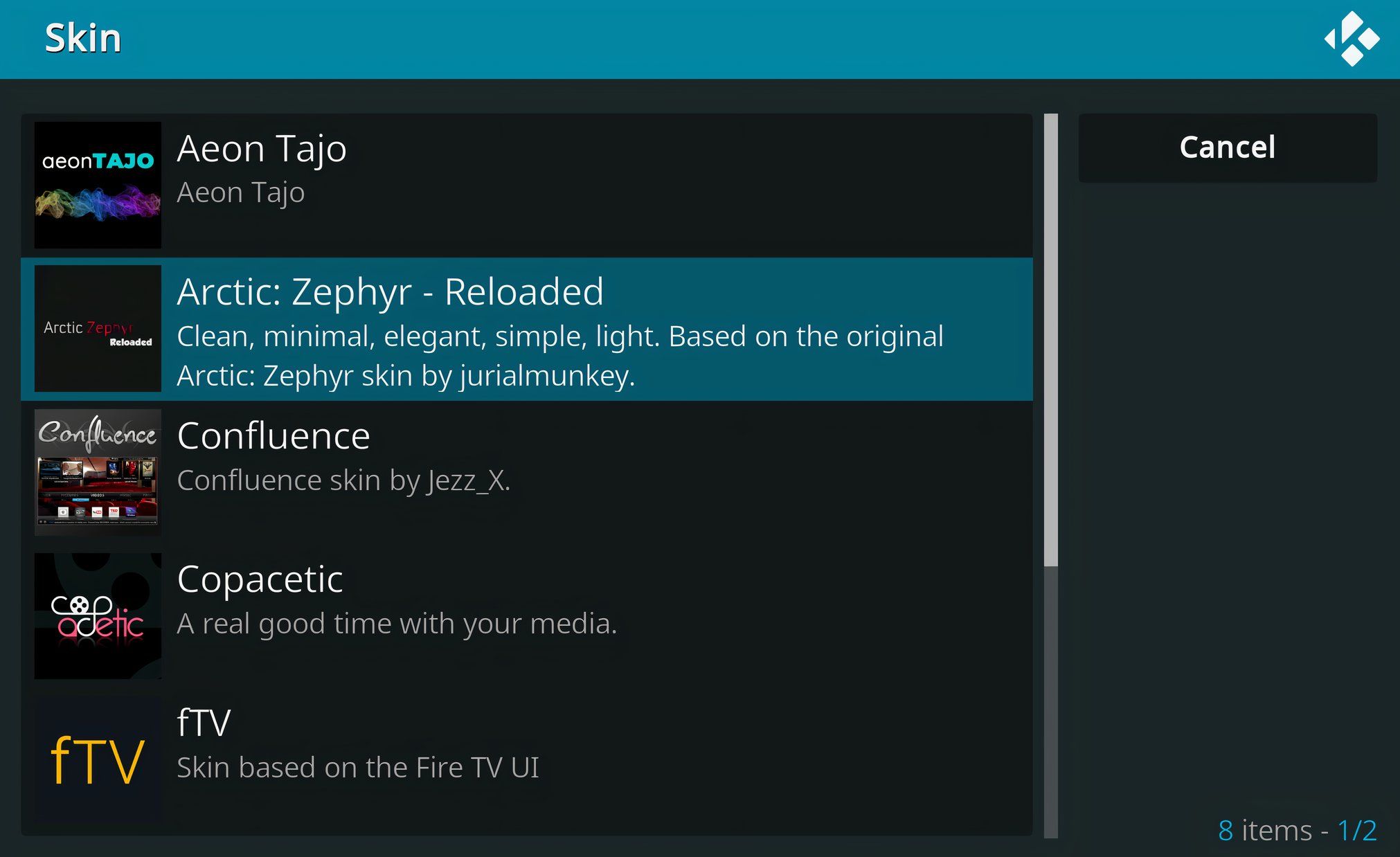This screenshot has height=857, width=1400.
Task: Choose the Arctic: Zephyr - Reloaded title
Action: pyautogui.click(x=391, y=291)
